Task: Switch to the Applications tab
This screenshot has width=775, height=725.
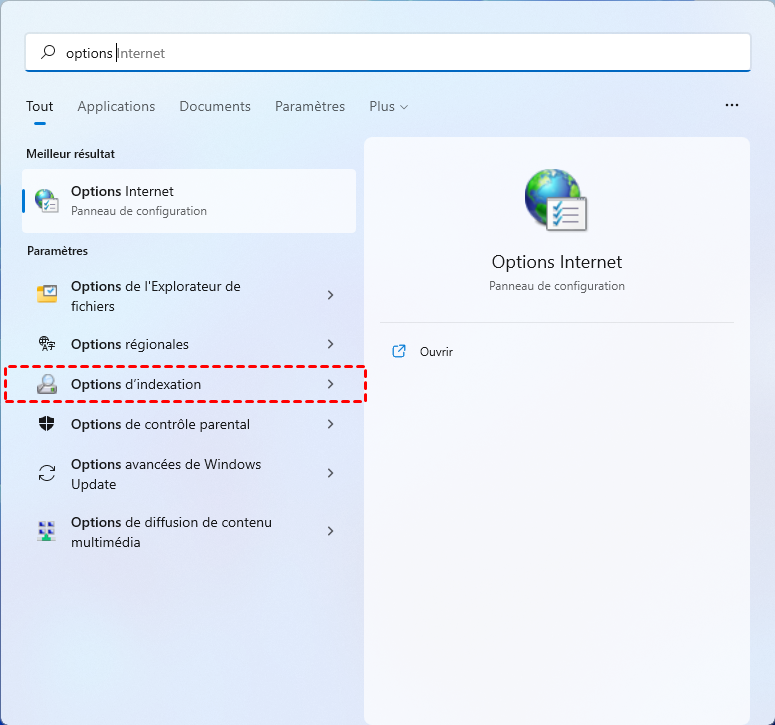Action: point(116,106)
